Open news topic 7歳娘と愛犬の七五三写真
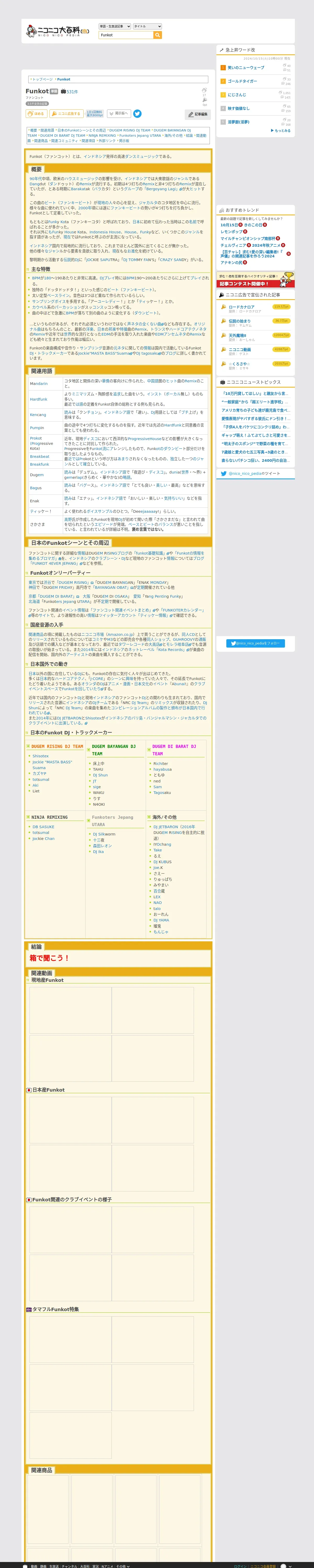 click(x=254, y=452)
